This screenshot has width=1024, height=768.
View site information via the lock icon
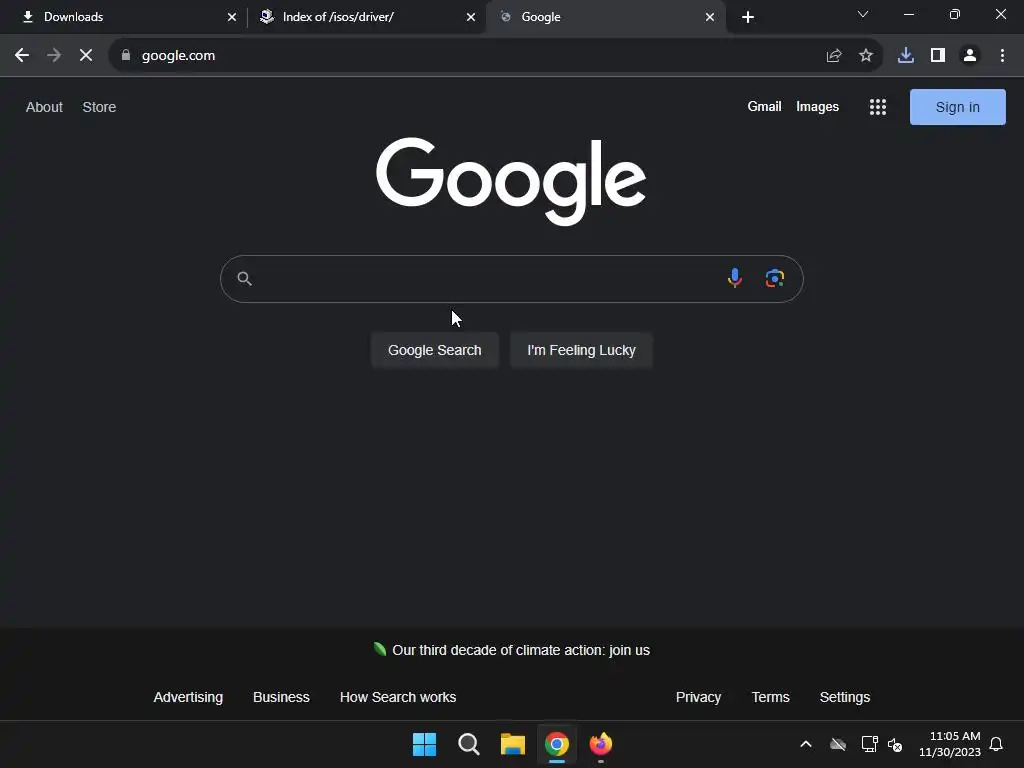click(126, 56)
